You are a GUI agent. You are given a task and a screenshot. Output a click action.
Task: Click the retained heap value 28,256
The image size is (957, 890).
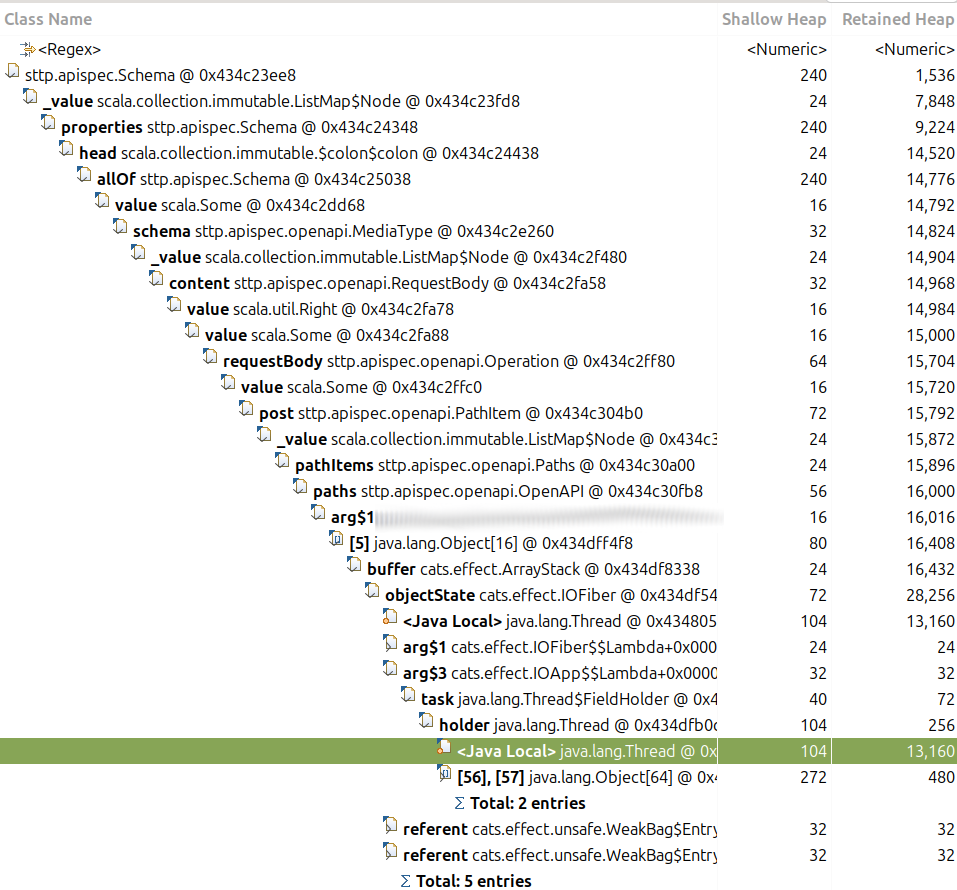930,595
